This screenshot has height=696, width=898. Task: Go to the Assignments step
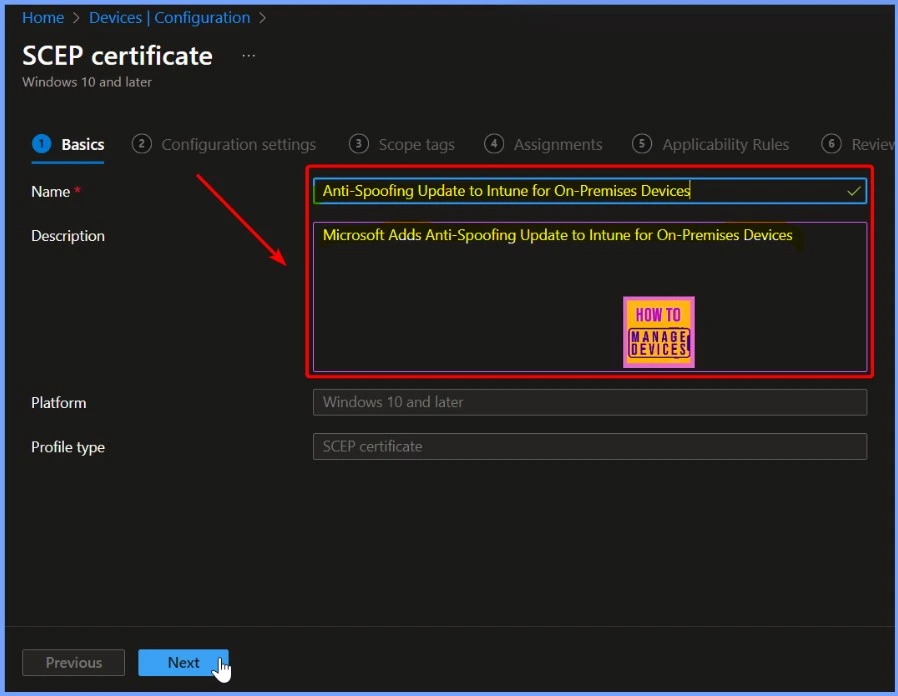click(x=543, y=144)
